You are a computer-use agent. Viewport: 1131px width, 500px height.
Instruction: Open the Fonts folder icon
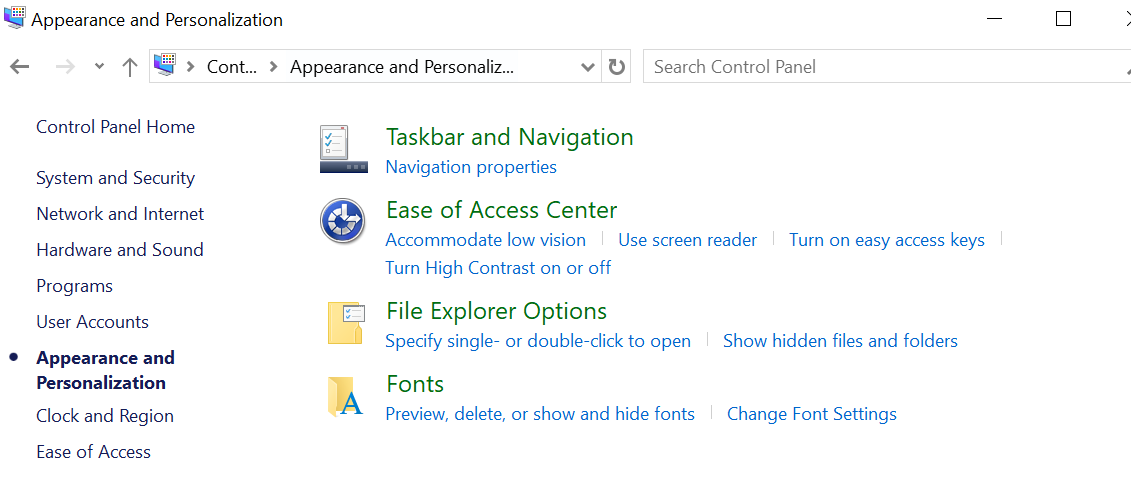click(x=345, y=397)
